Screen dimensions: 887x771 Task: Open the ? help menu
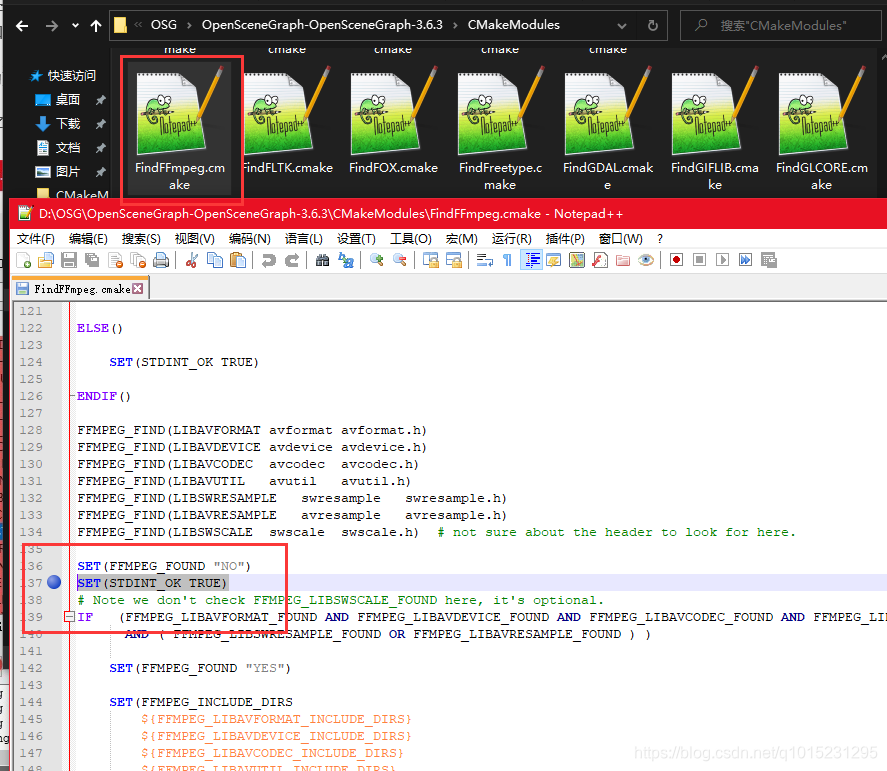pyautogui.click(x=660, y=239)
